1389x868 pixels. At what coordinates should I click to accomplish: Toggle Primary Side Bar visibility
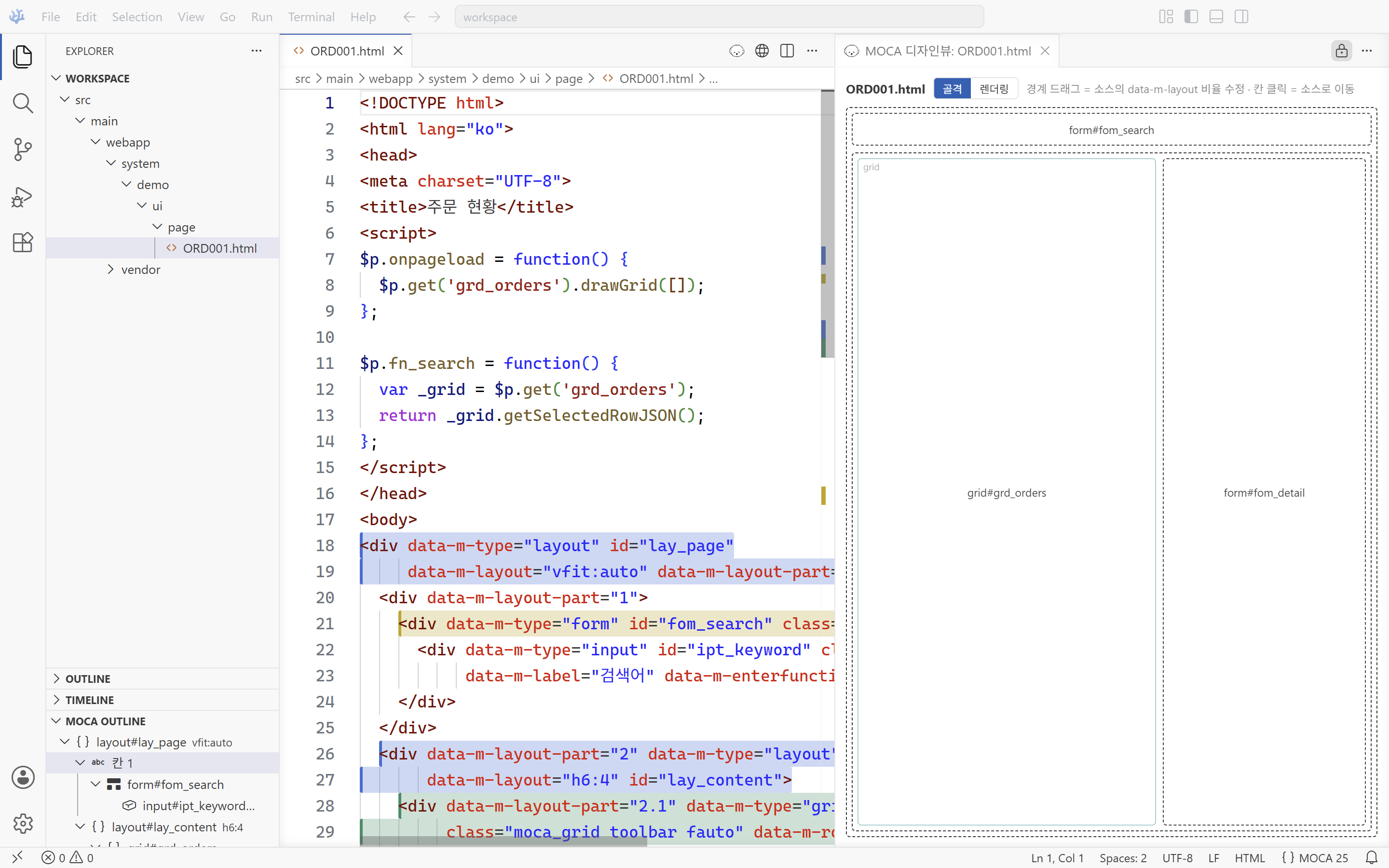pos(1191,17)
